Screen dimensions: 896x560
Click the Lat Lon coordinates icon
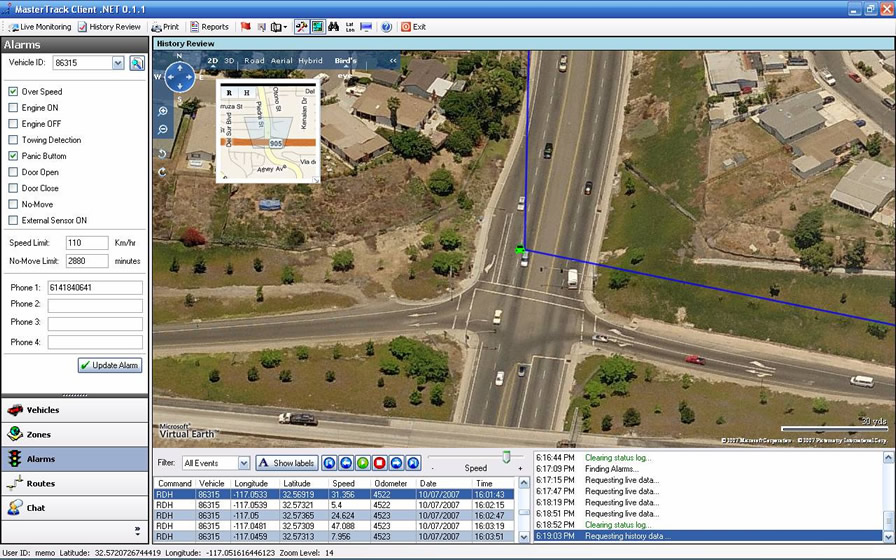pos(350,27)
